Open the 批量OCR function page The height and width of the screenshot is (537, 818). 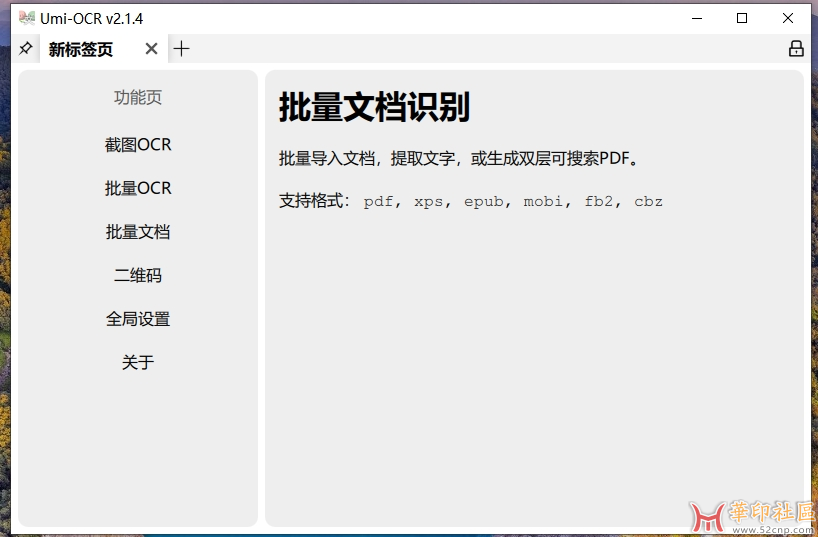tap(138, 188)
